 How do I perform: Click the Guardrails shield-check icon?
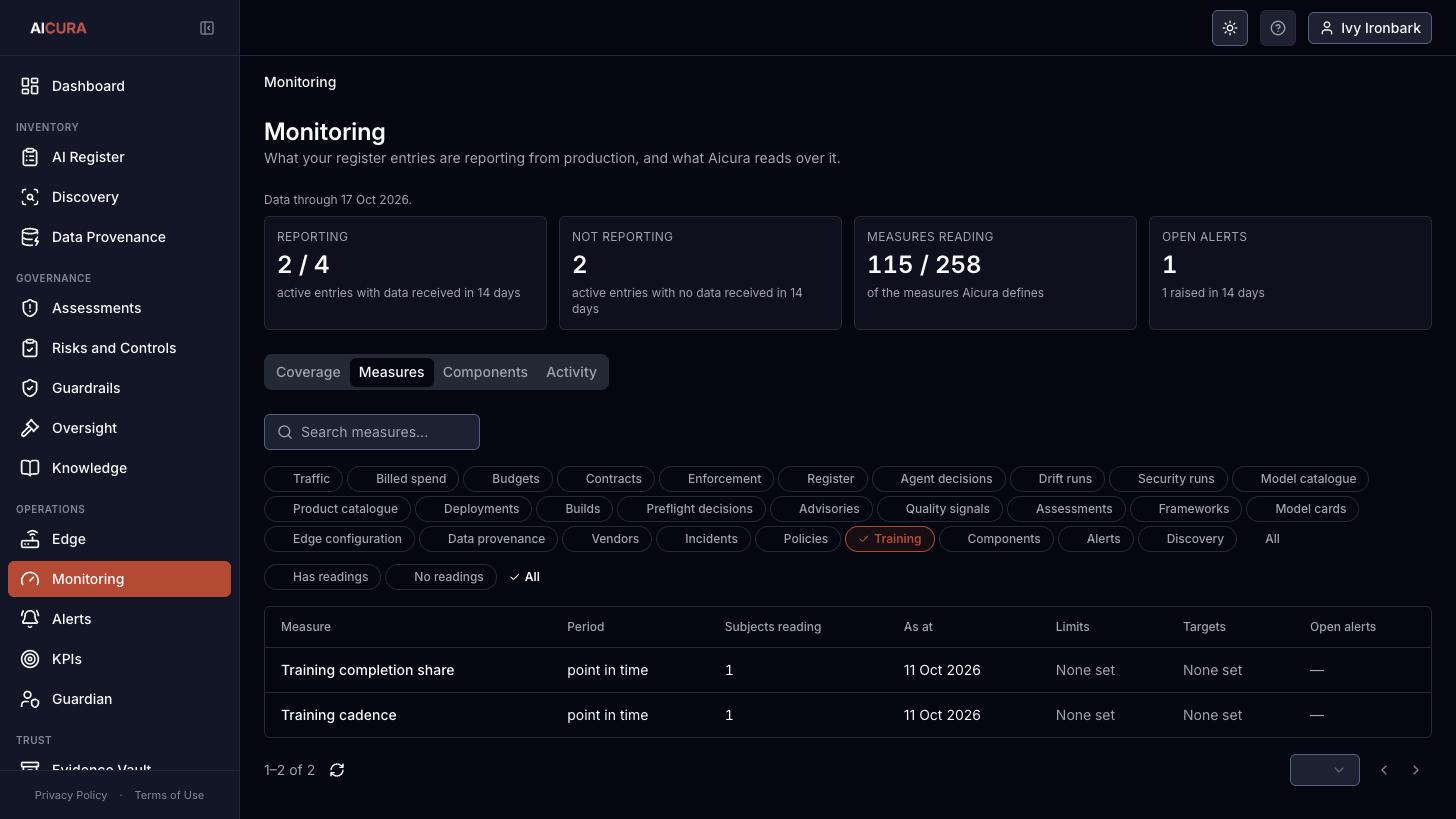click(30, 388)
